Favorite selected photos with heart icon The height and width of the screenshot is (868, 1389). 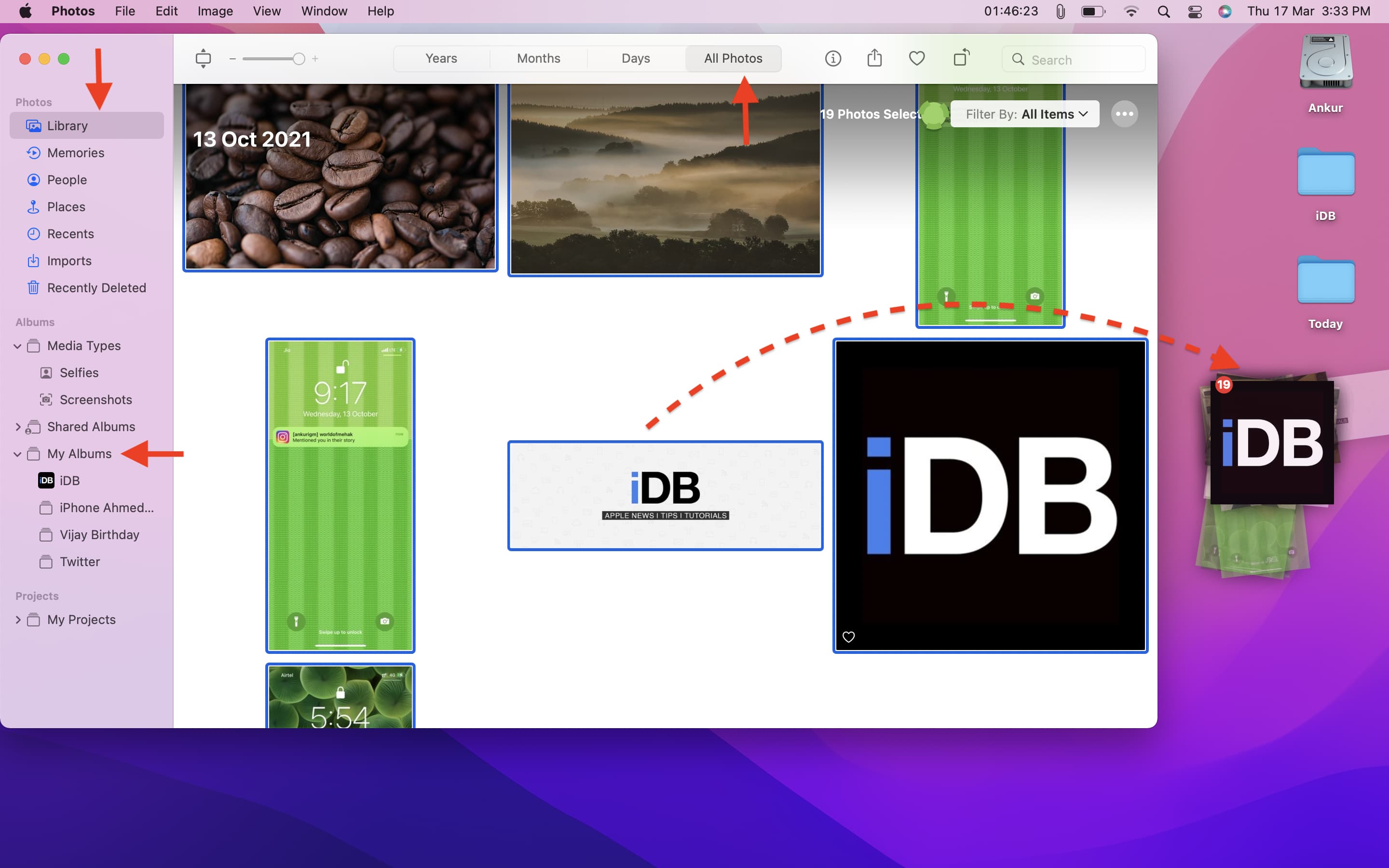coord(917,58)
